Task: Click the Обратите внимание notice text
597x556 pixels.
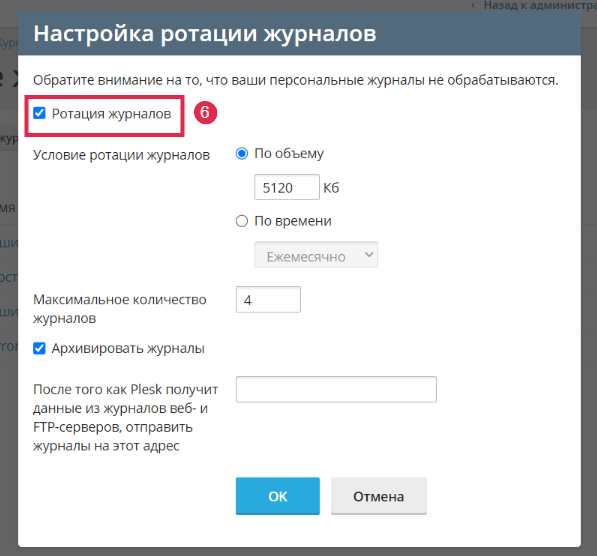Action: [x=295, y=80]
